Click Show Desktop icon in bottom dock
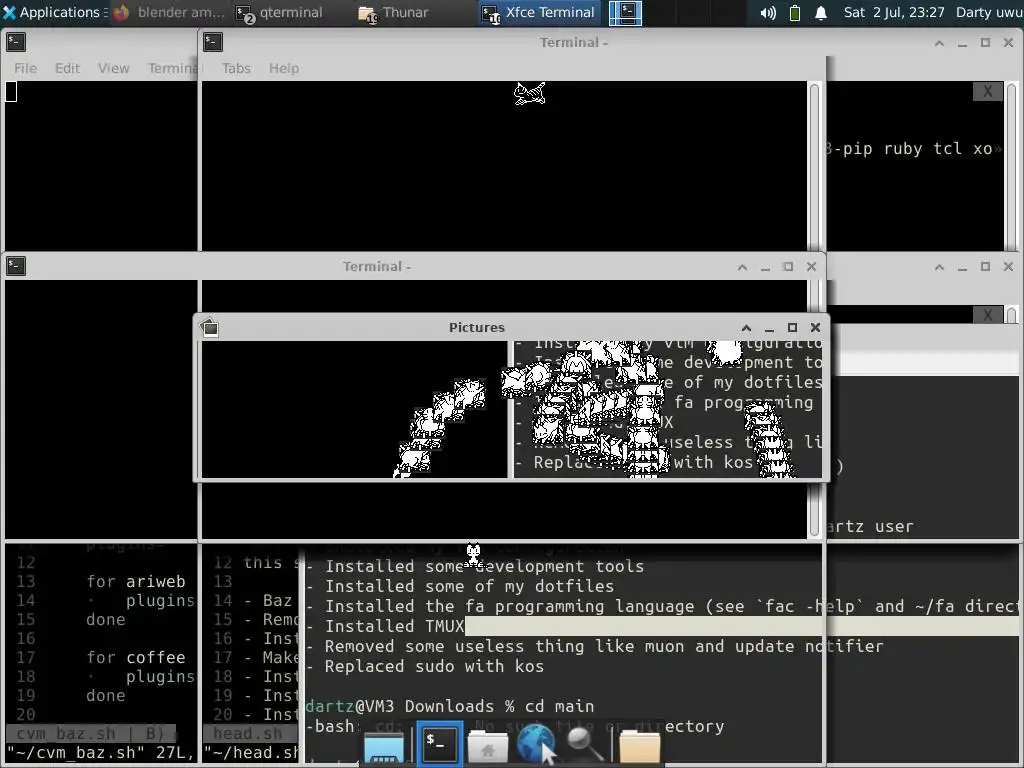This screenshot has width=1024, height=768. (x=383, y=745)
